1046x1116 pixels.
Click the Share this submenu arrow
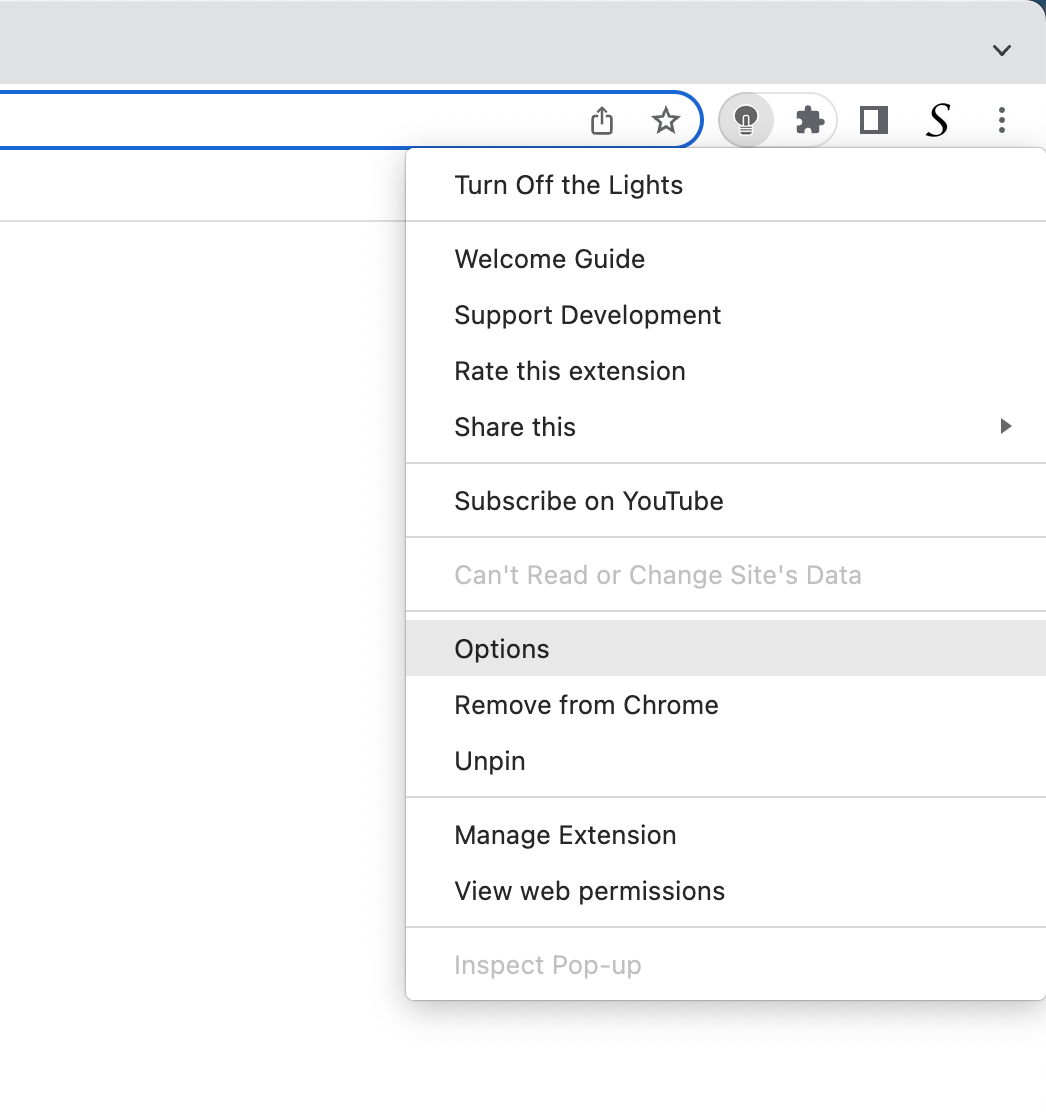tap(1005, 426)
